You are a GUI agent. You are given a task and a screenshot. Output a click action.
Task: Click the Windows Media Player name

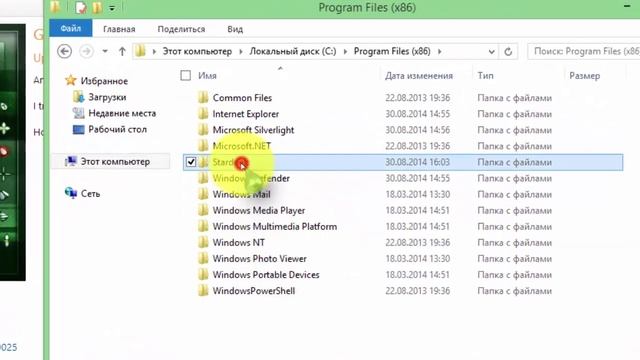(x=259, y=210)
